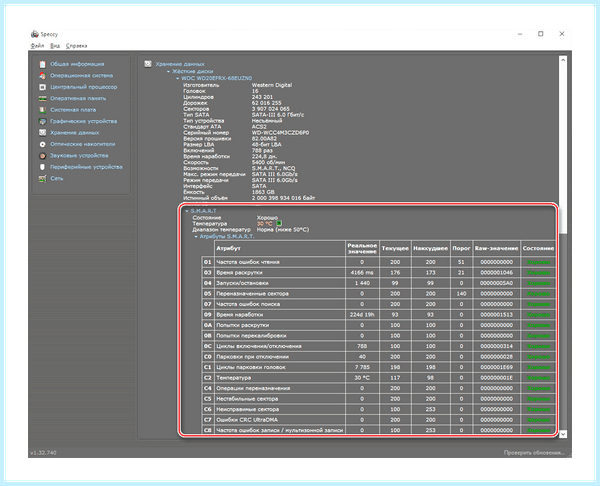The image size is (600, 486).
Task: Click the Порог column header
Action: [461, 248]
